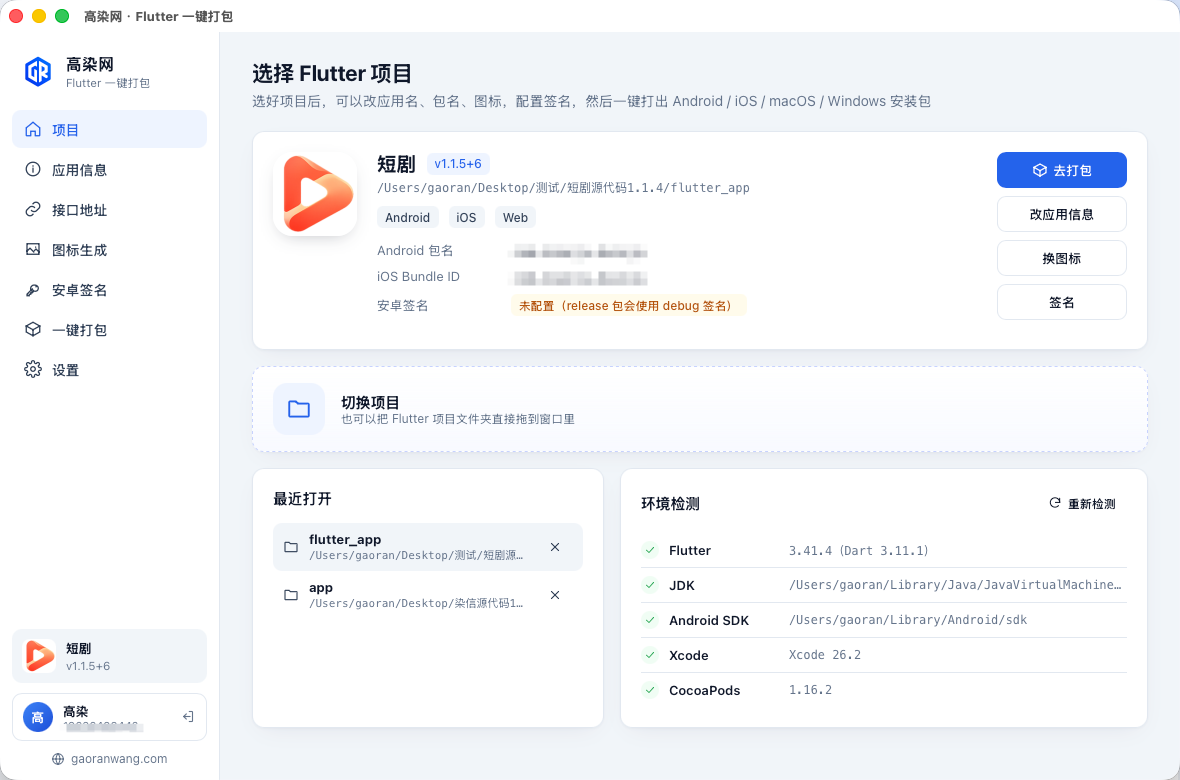The width and height of the screenshot is (1180, 780).
Task: Click 重新检测 to recheck the environment
Action: point(1083,504)
